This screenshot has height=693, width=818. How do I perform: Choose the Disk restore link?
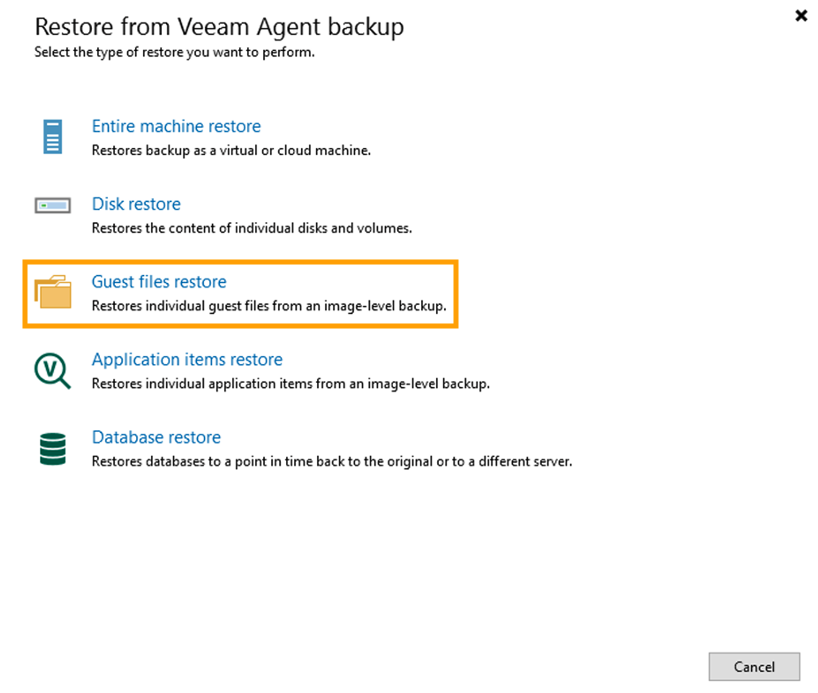pyautogui.click(x=136, y=204)
